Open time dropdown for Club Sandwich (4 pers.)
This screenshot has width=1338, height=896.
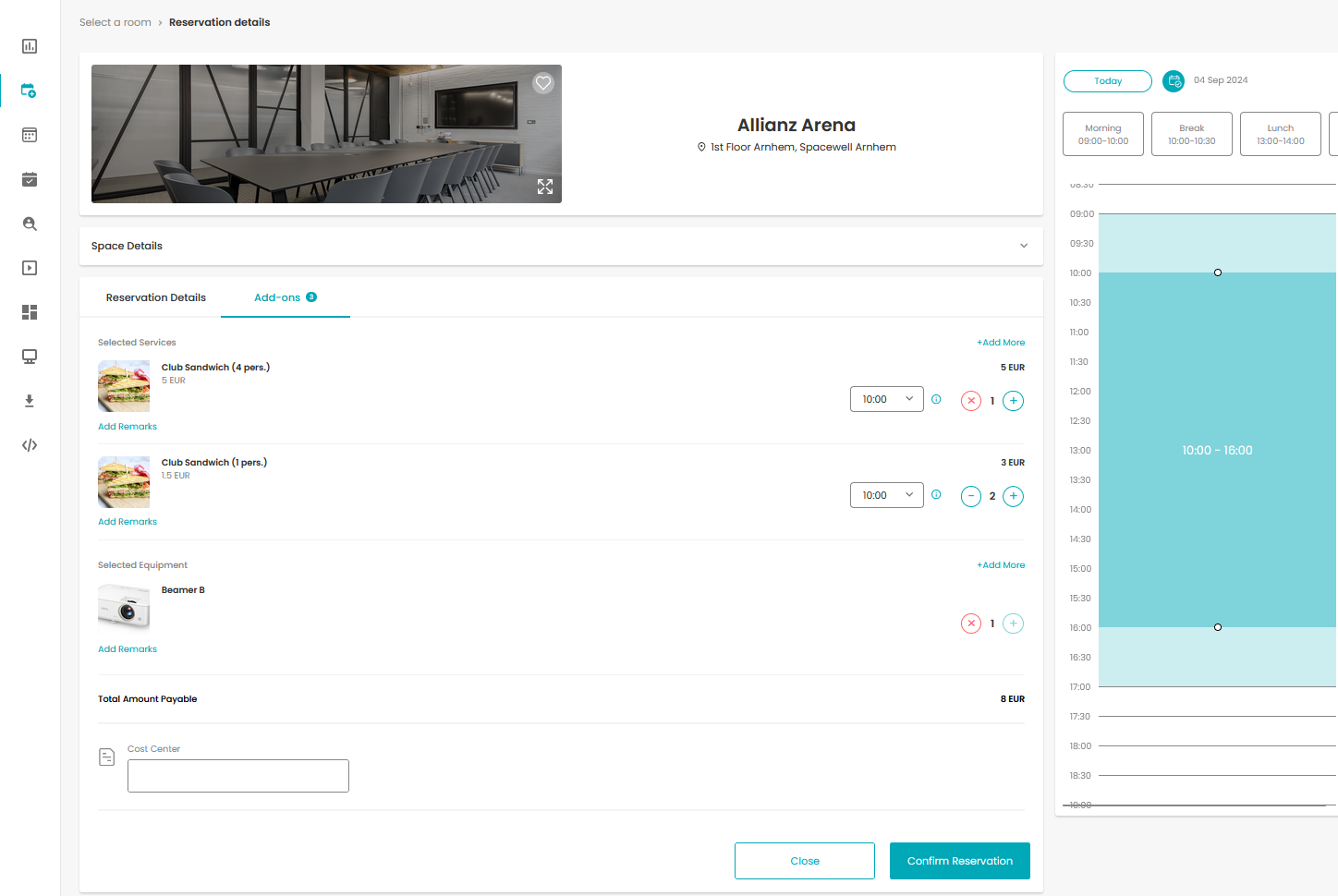pyautogui.click(x=887, y=399)
